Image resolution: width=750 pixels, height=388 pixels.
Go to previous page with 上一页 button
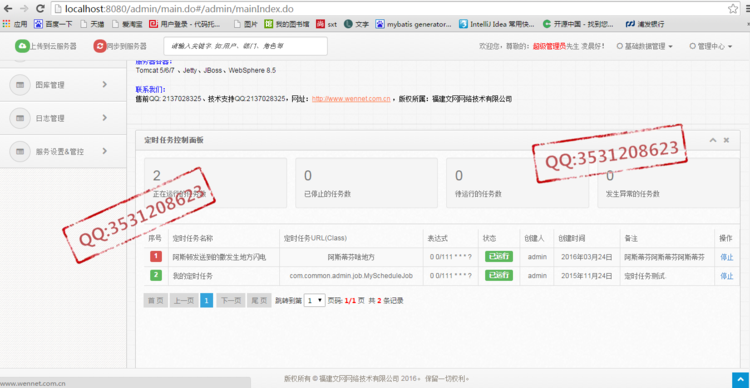point(184,300)
